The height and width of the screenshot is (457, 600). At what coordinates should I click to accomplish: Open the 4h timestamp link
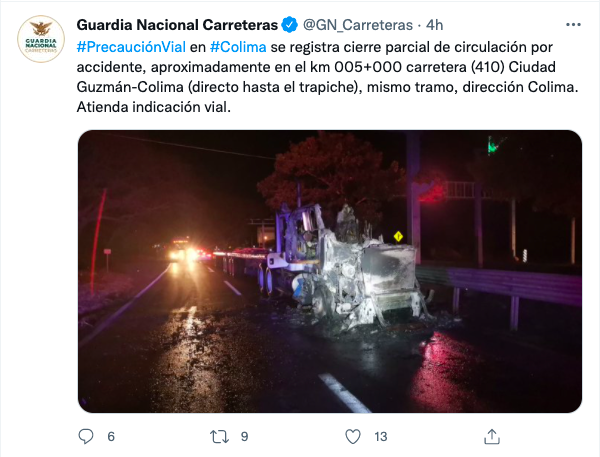(434, 25)
